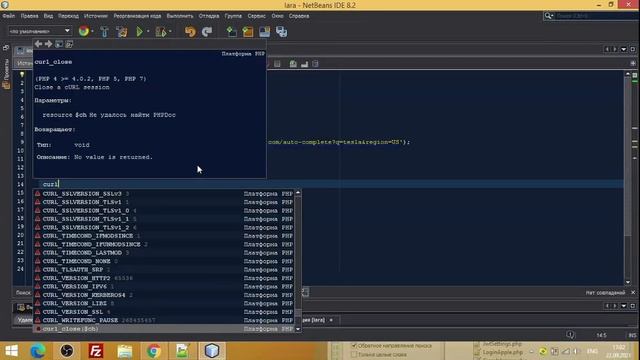This screenshot has height=360, width=640.
Task: Run the project with green play icon
Action: point(140,31)
